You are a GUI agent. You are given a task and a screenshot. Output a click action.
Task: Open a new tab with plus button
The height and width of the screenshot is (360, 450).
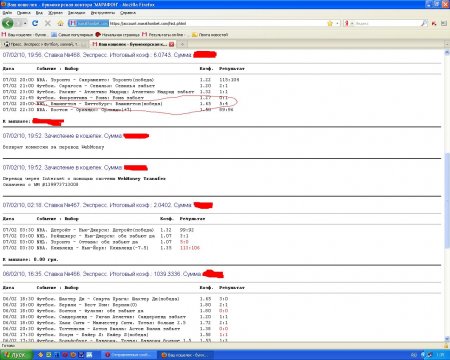pos(182,44)
